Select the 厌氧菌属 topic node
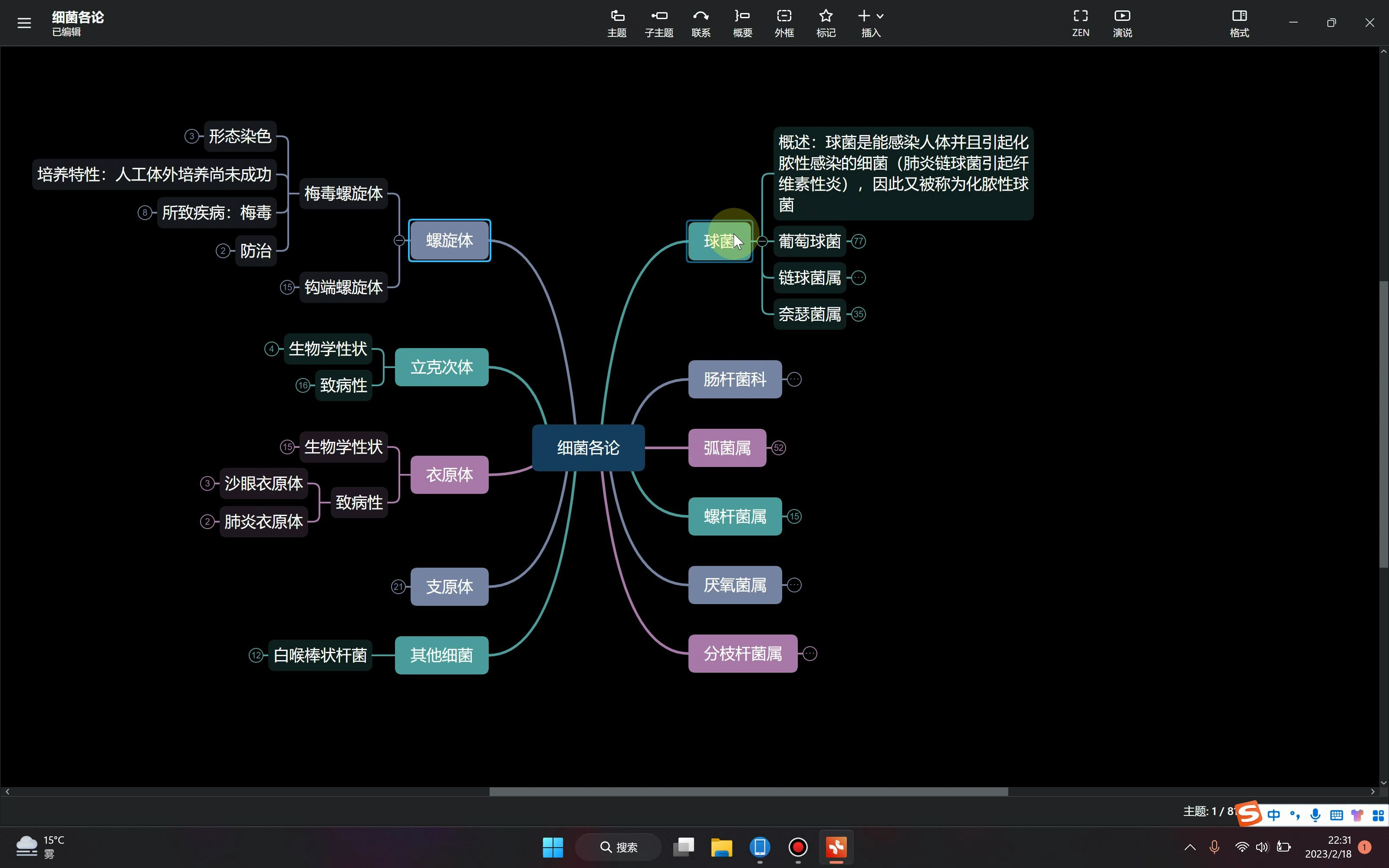Image resolution: width=1389 pixels, height=868 pixels. [735, 585]
